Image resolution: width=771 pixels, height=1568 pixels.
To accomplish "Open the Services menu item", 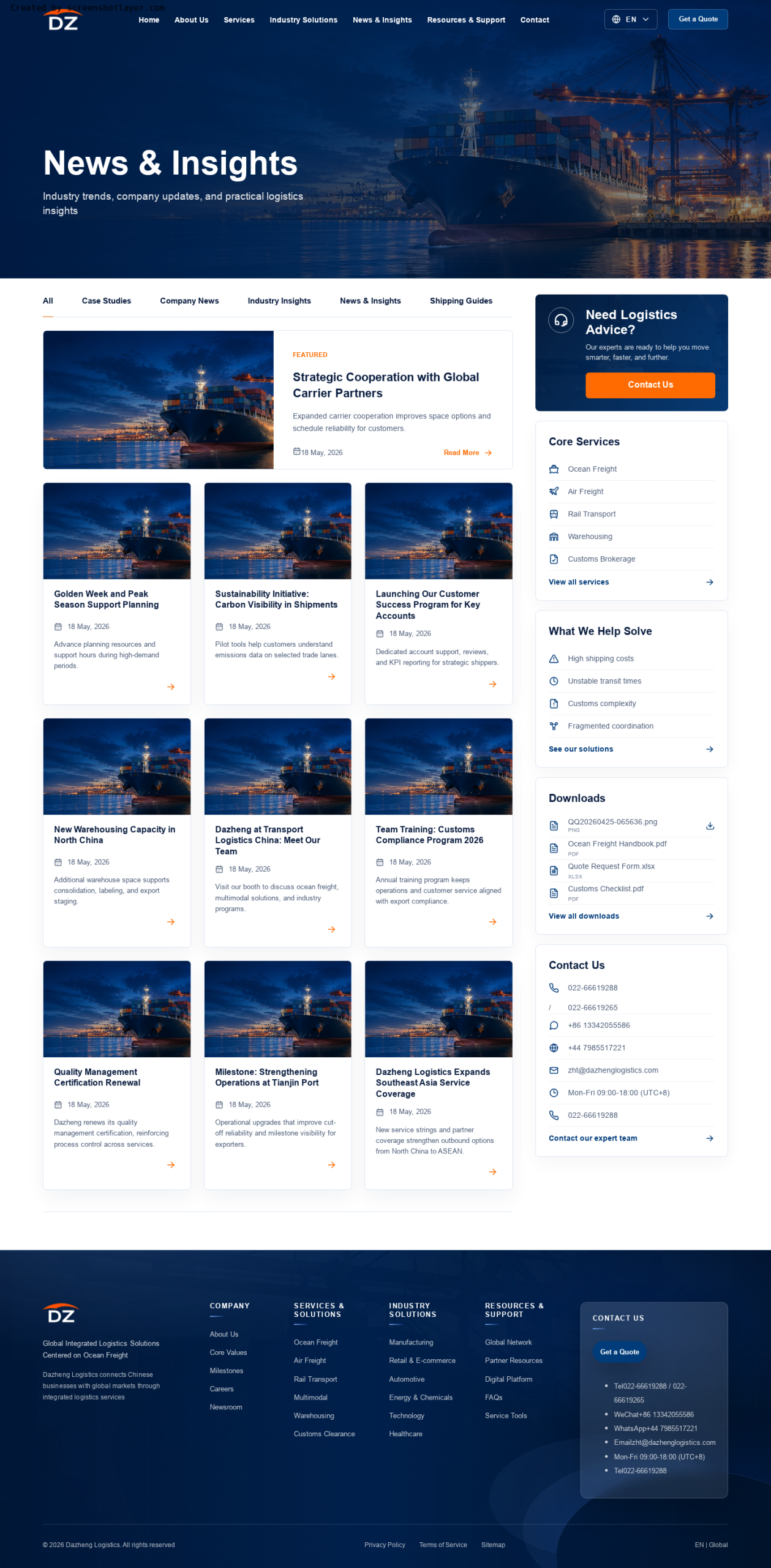I will point(239,20).
